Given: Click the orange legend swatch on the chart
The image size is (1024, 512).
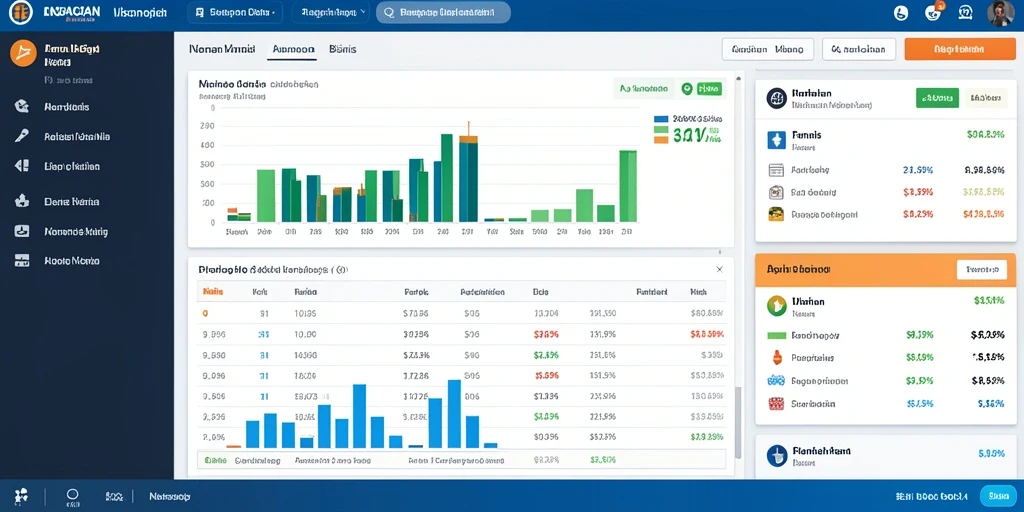Looking at the screenshot, I should 660,139.
